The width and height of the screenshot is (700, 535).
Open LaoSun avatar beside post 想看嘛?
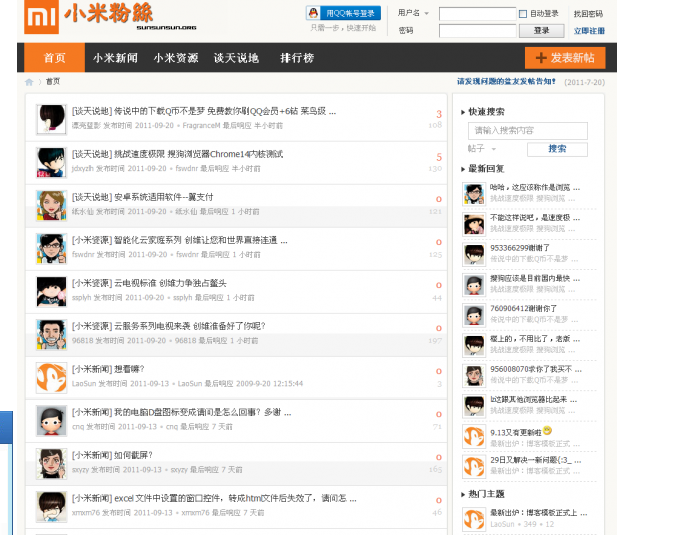51,378
